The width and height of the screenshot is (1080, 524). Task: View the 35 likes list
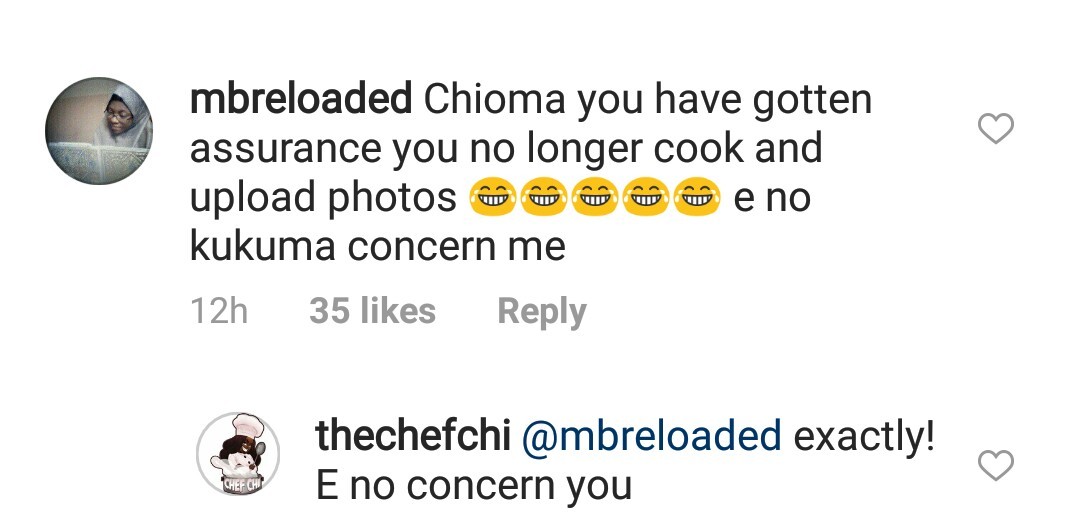[x=372, y=312]
